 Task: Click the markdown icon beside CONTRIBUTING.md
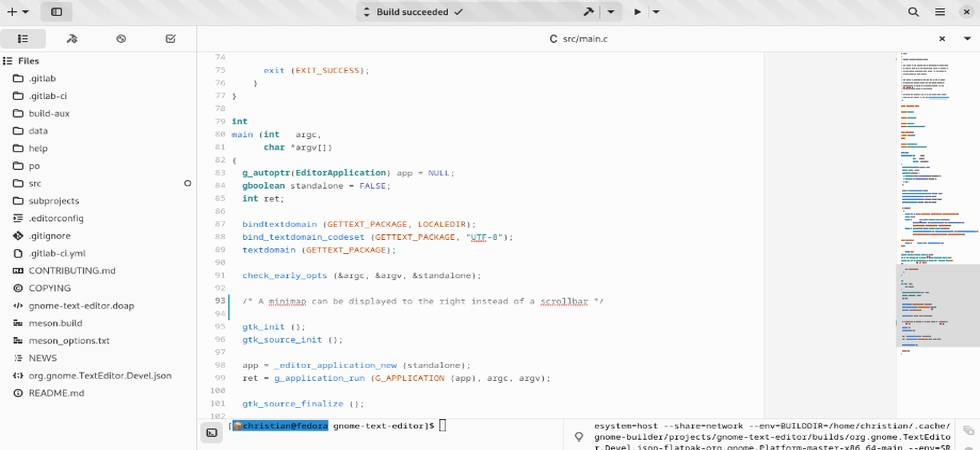click(18, 271)
